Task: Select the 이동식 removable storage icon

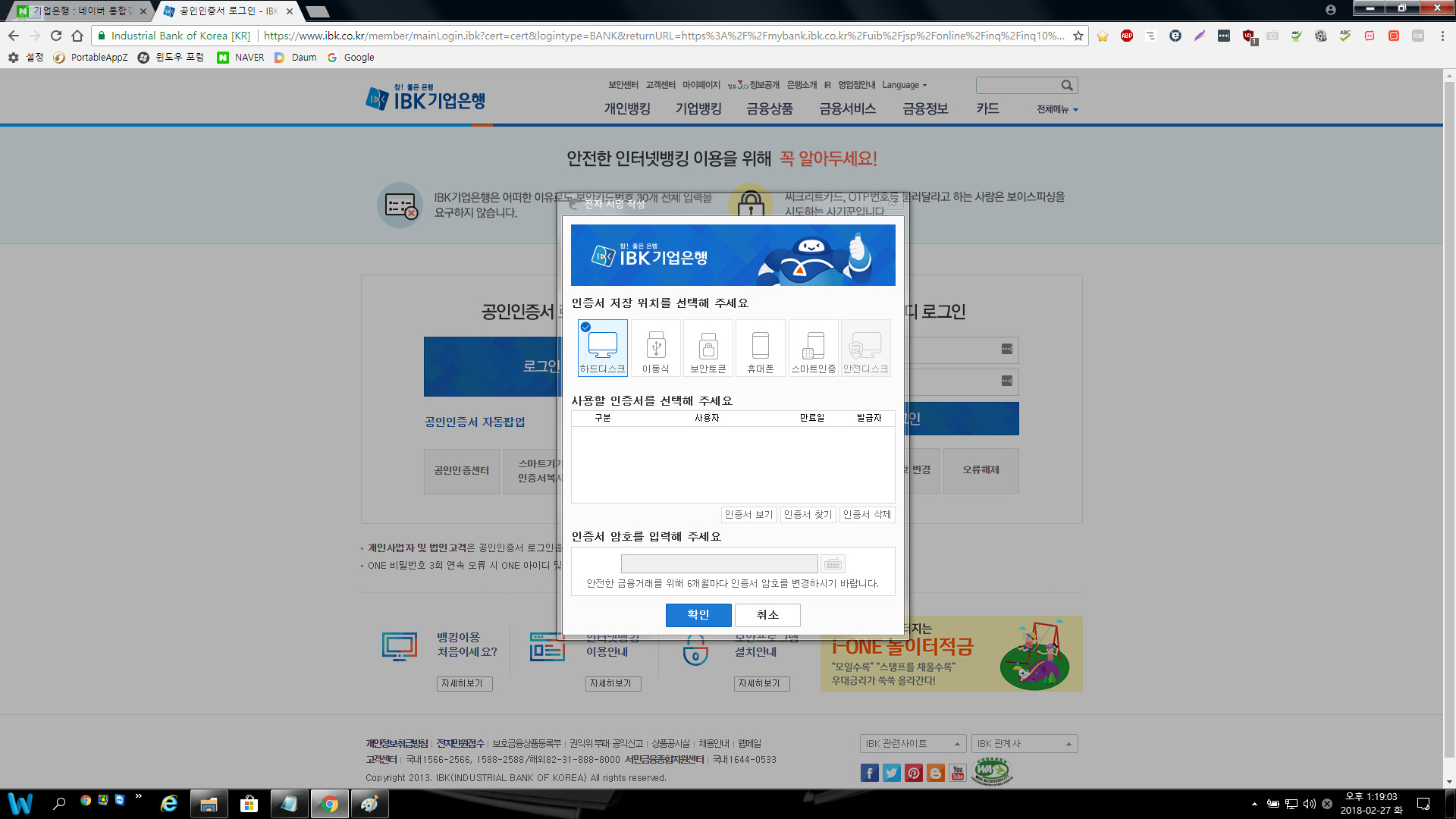Action: click(x=656, y=348)
